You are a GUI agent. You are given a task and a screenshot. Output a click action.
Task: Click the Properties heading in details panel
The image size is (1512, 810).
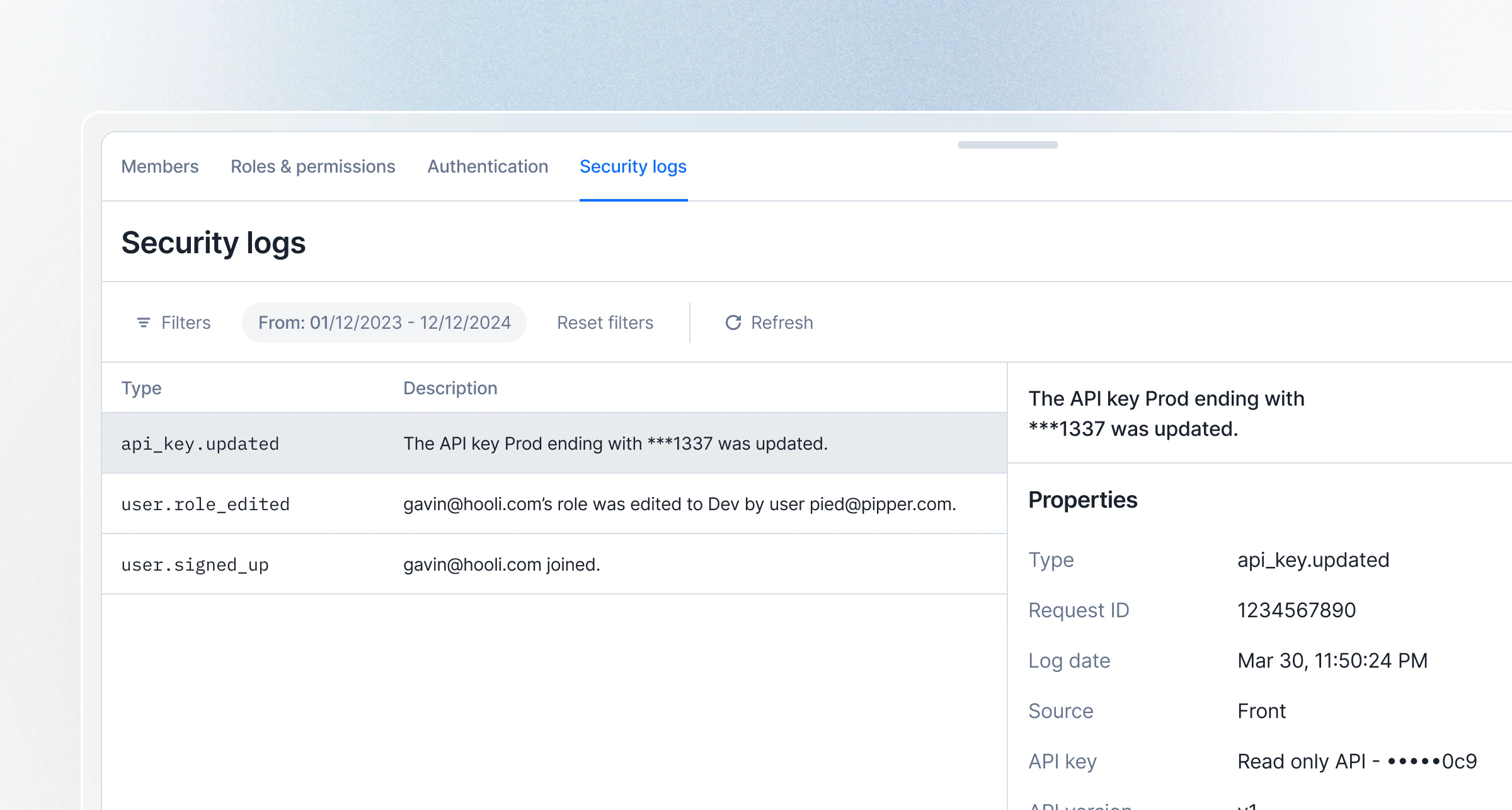[1082, 499]
